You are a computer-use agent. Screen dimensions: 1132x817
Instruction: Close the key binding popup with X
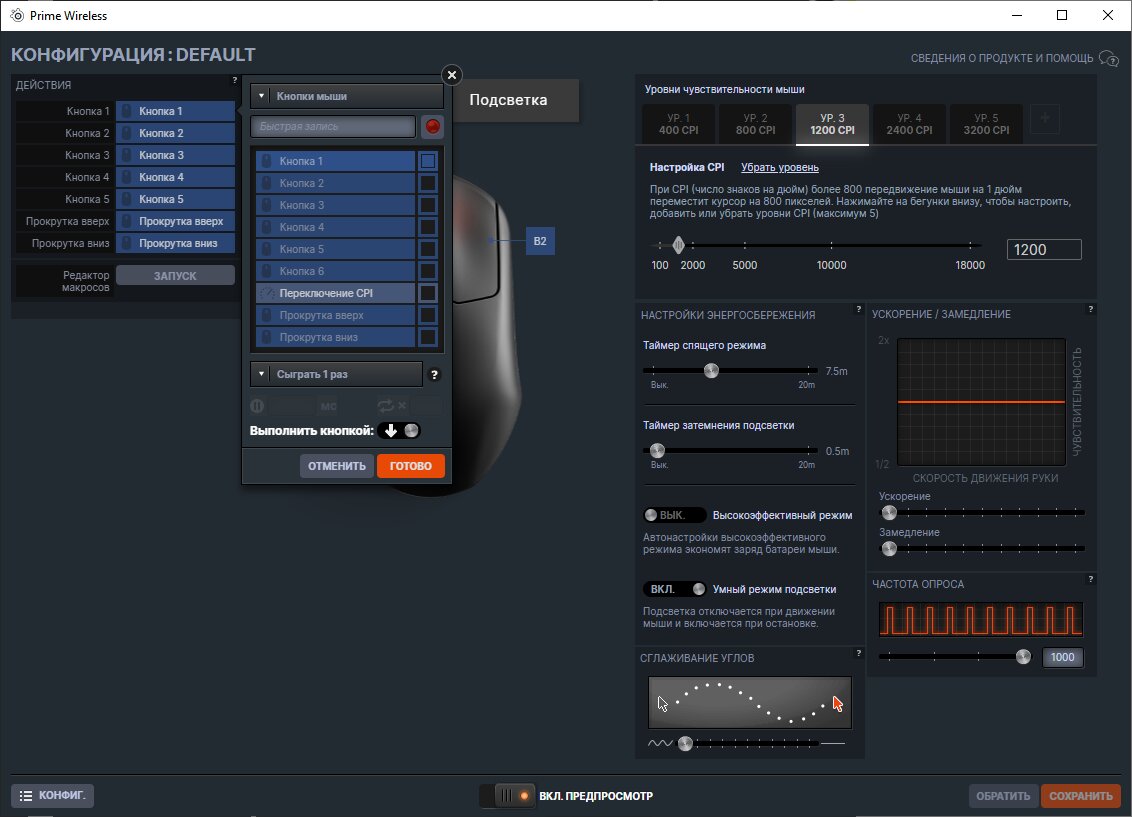452,75
